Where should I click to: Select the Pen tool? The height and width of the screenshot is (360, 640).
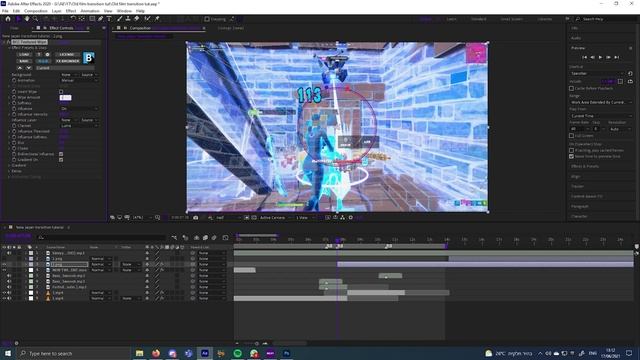100,19
